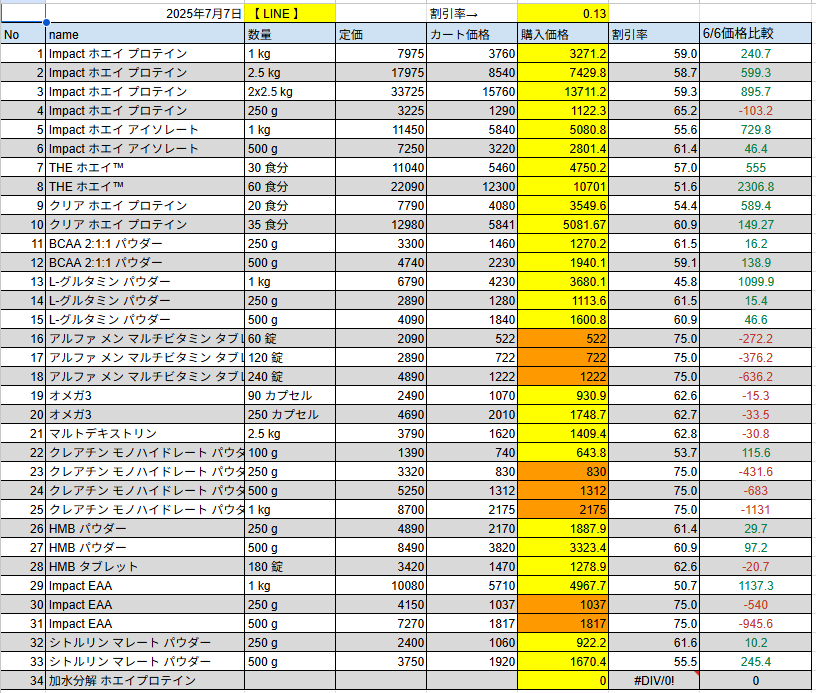Screen dimensions: 816x693
Task: Select HMB パウダー in row 26
Action: [145, 529]
